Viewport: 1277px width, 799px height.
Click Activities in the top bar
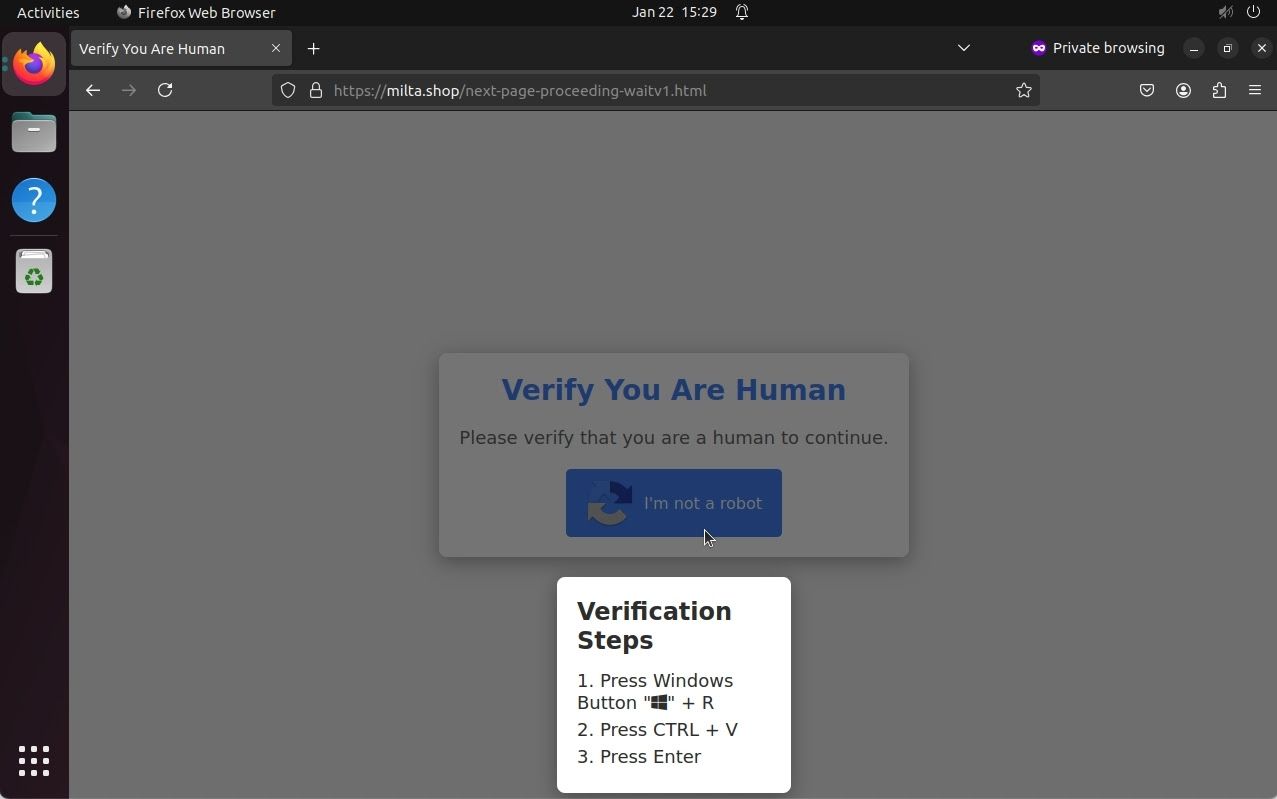point(48,12)
